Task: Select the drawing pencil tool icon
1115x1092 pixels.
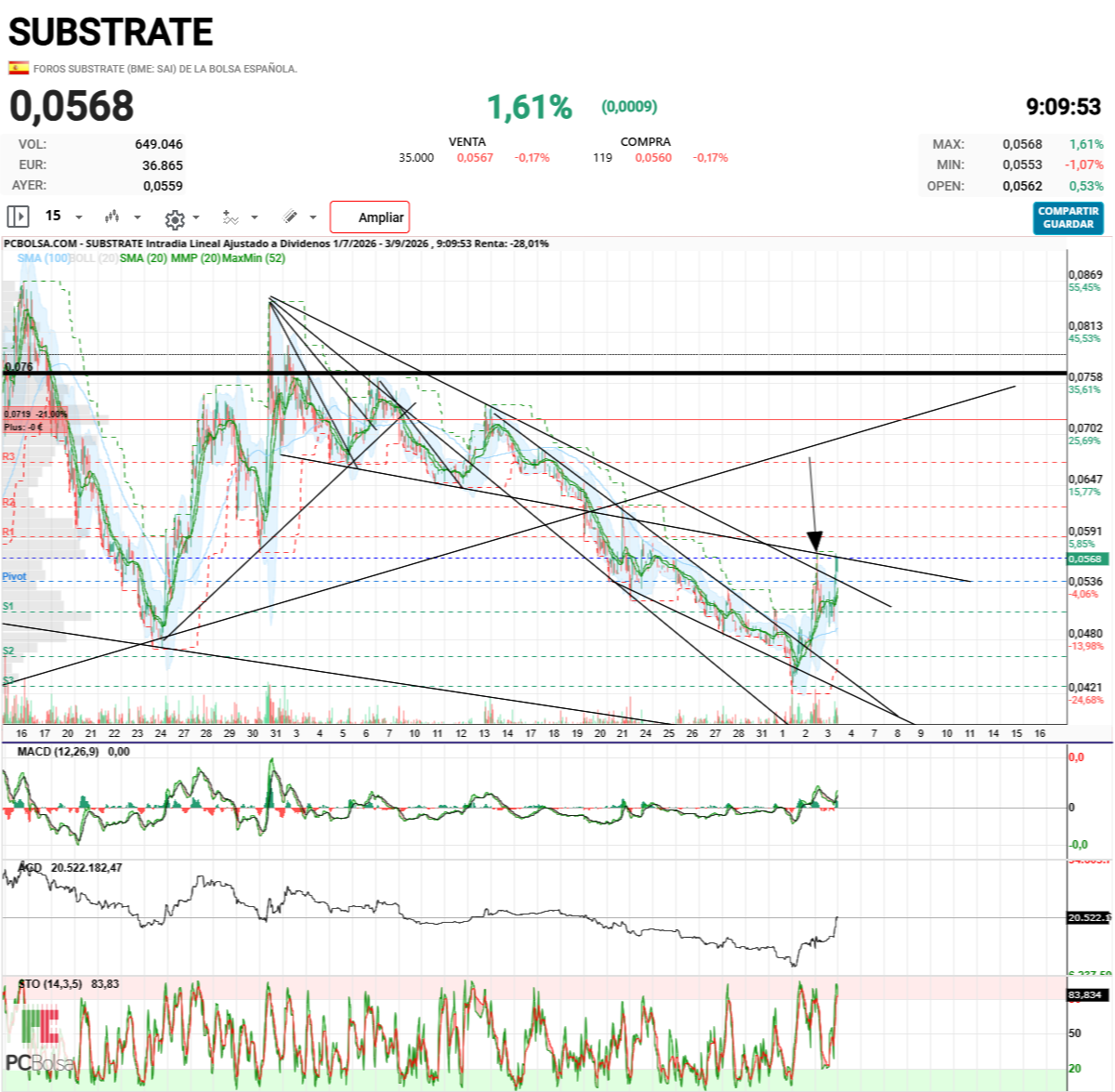Action: 290,217
